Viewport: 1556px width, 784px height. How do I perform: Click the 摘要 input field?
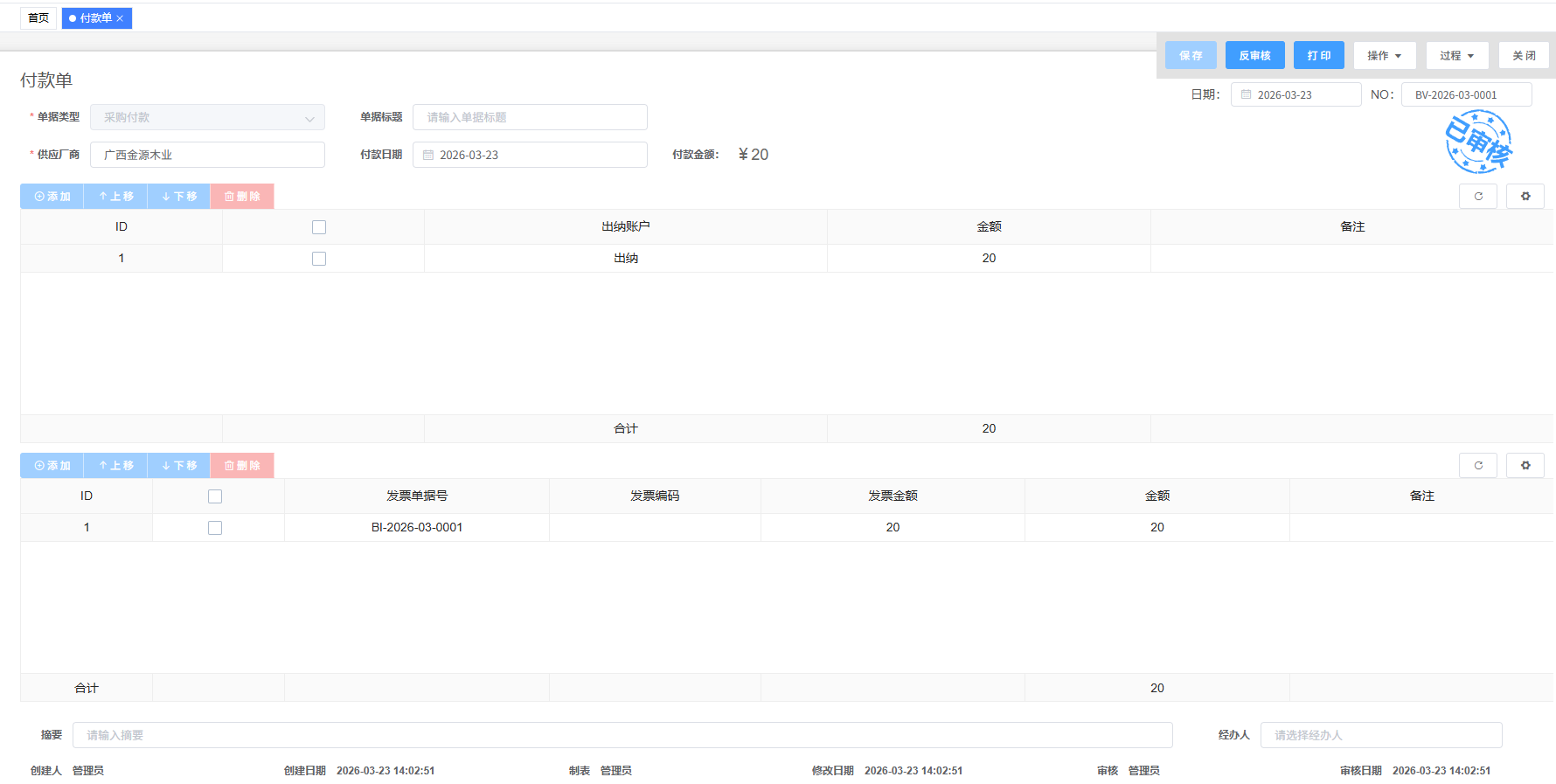(x=622, y=735)
